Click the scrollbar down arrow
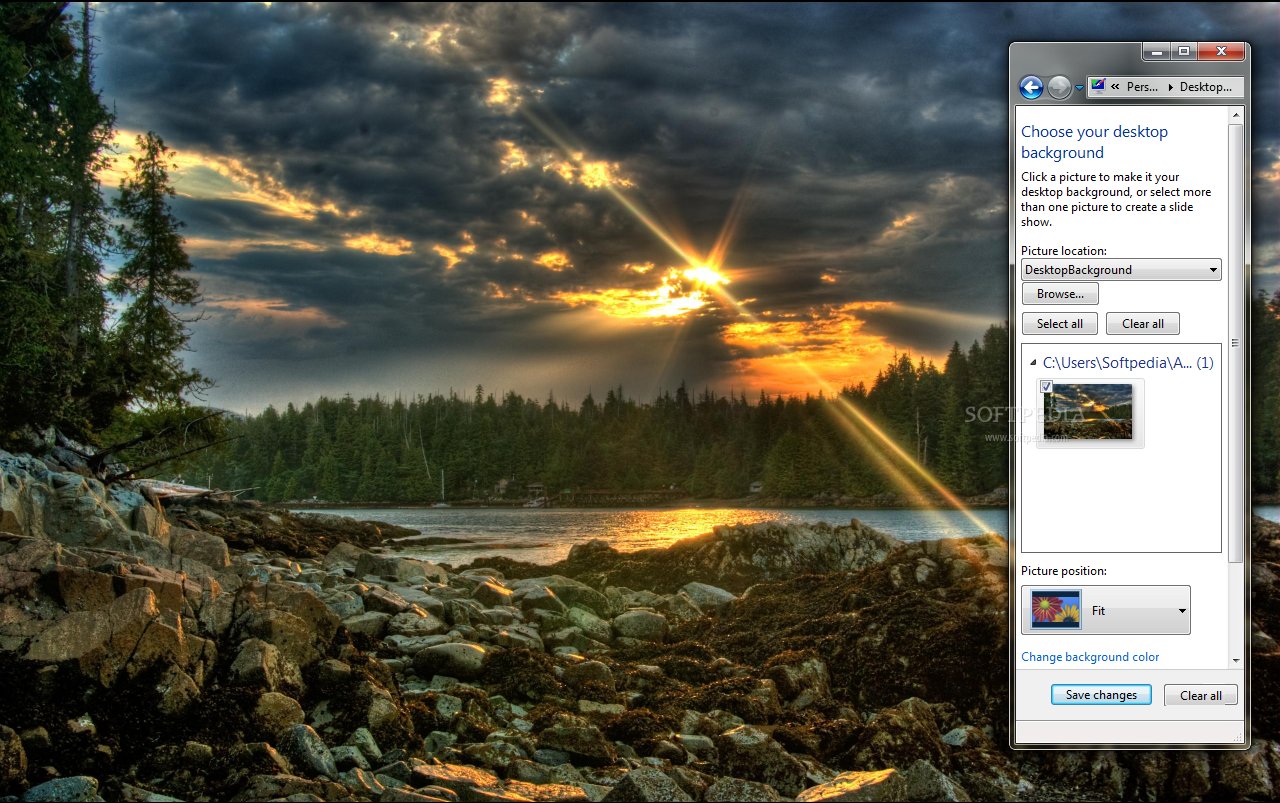 (x=1236, y=660)
